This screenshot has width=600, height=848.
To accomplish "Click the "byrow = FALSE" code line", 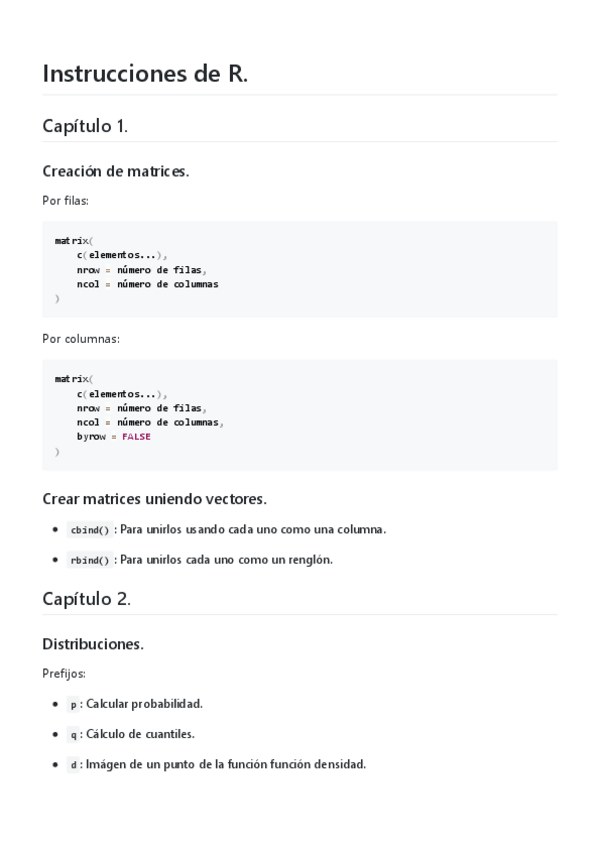I will click(113, 436).
